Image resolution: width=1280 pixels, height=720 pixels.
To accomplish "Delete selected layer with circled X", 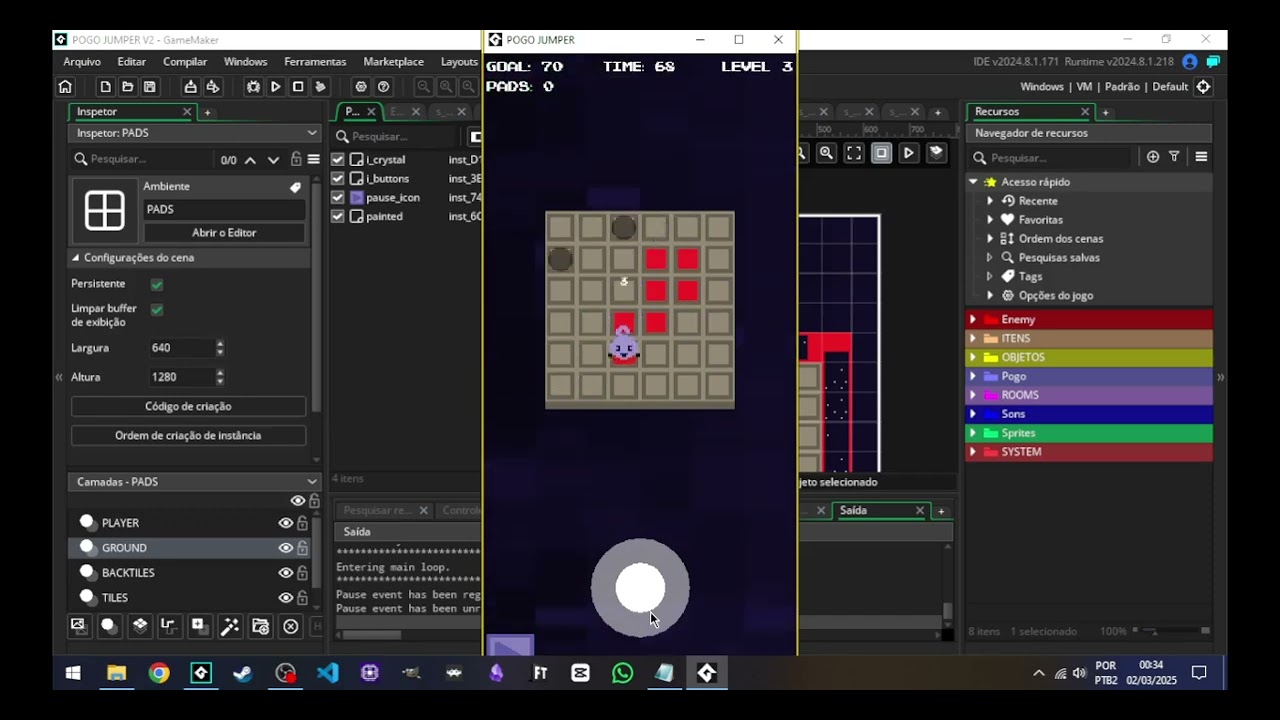I will click(x=291, y=626).
